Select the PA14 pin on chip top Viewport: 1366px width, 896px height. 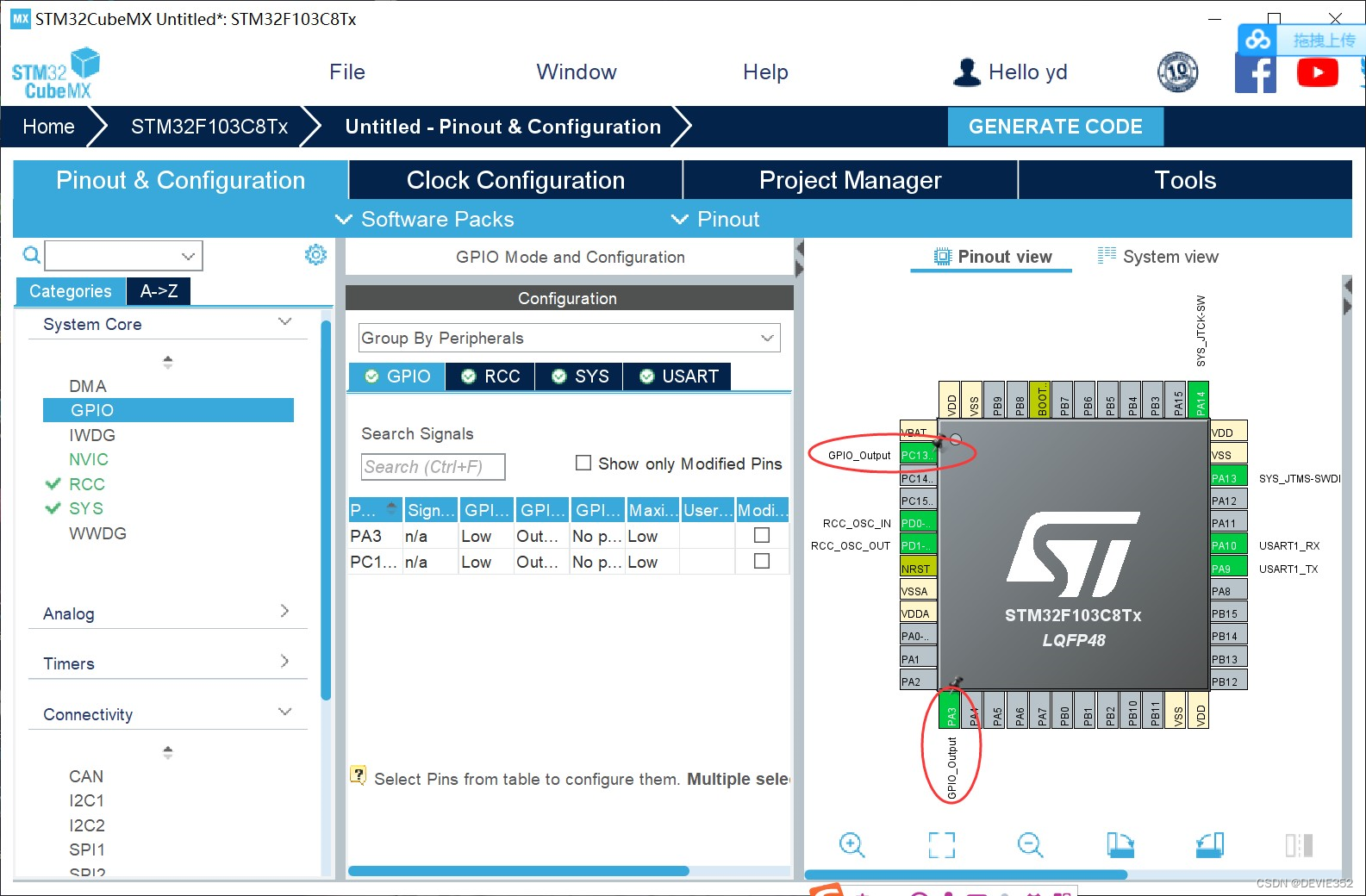click(x=1199, y=399)
